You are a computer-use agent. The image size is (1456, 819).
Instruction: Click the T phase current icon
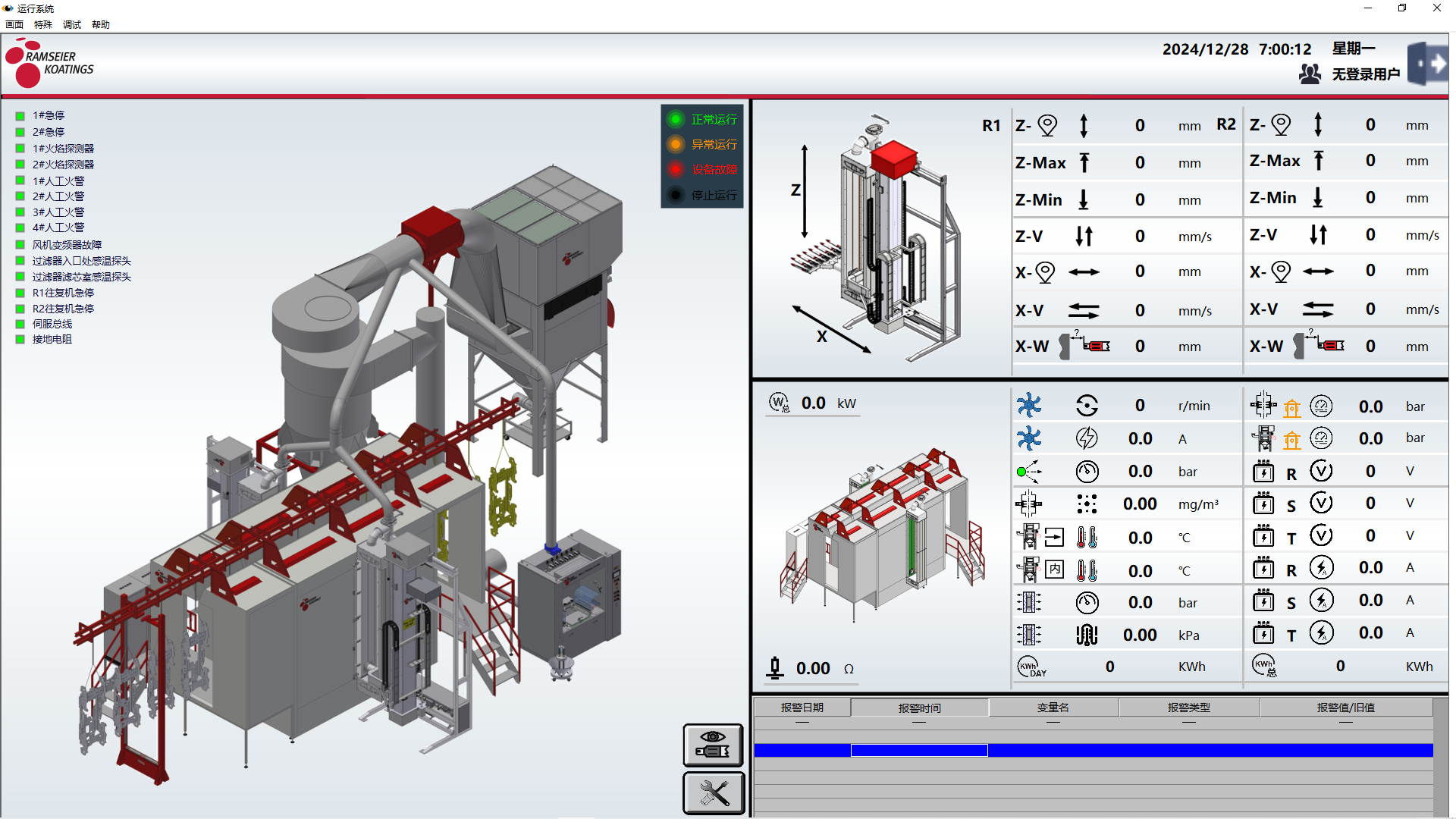pyautogui.click(x=1321, y=632)
